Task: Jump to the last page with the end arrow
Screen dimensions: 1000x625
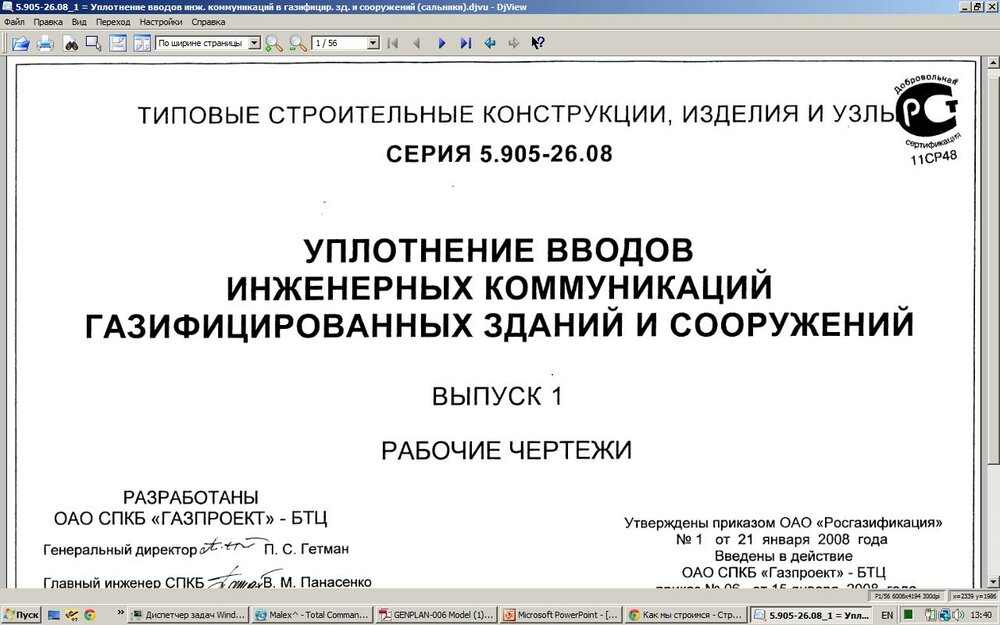Action: coord(466,43)
